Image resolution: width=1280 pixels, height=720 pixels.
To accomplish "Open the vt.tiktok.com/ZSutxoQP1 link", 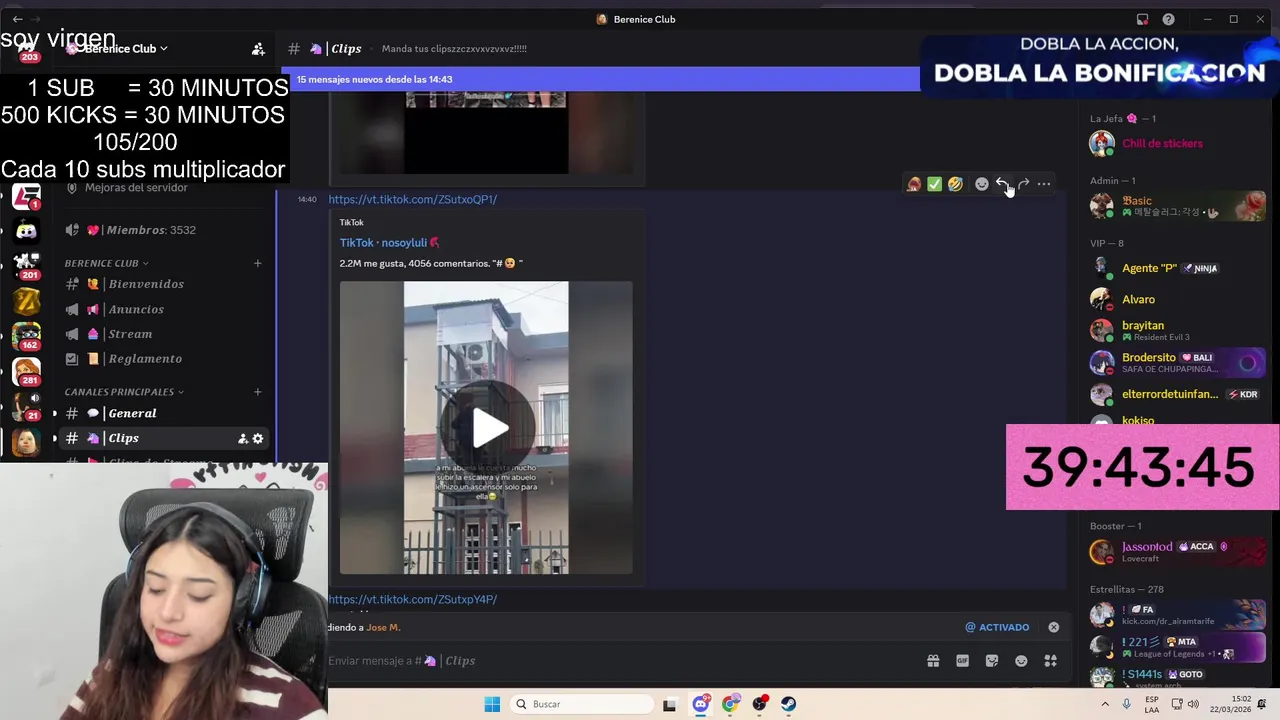I will pos(412,199).
